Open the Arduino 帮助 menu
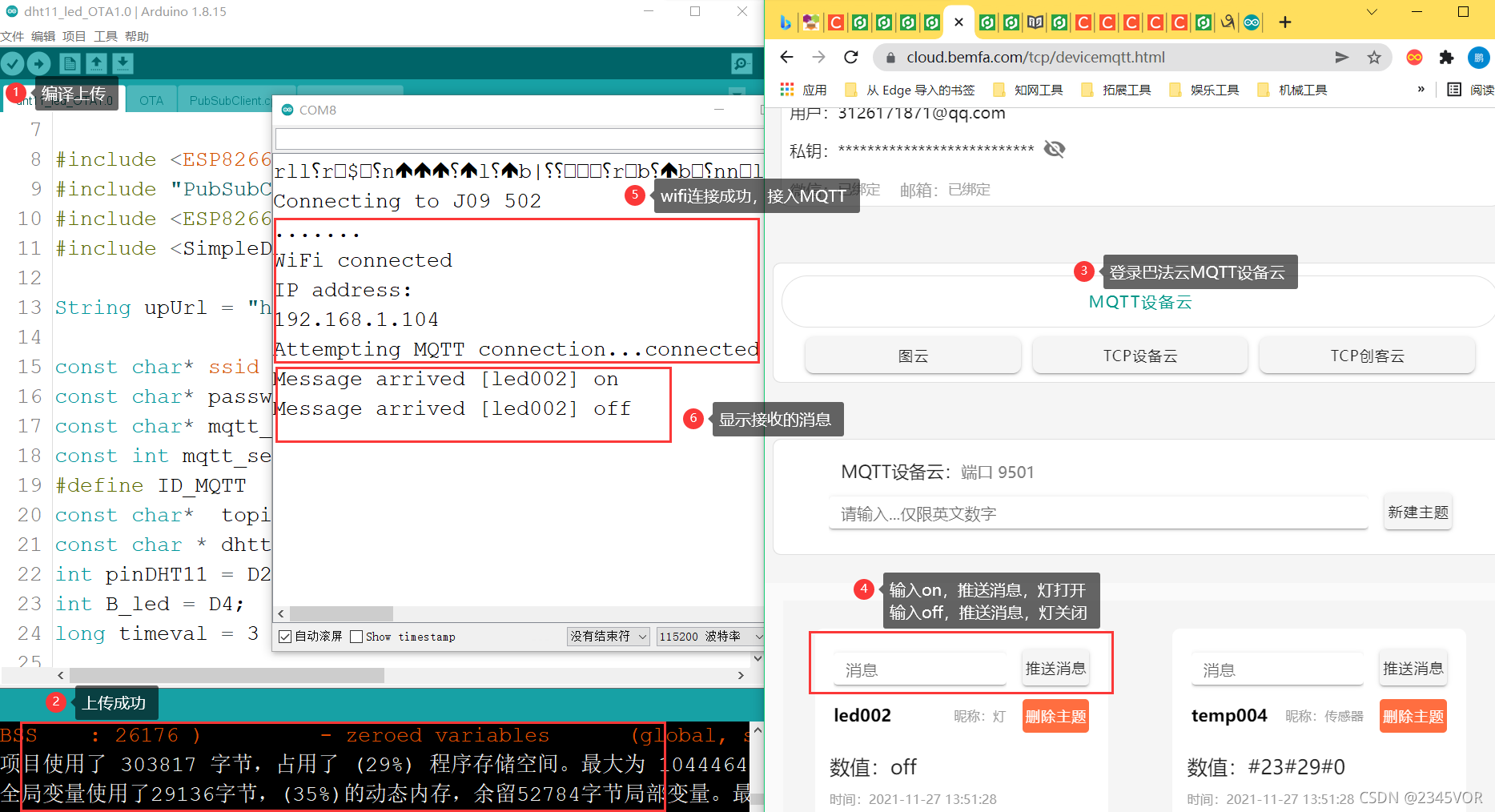This screenshot has width=1495, height=812. tap(137, 36)
